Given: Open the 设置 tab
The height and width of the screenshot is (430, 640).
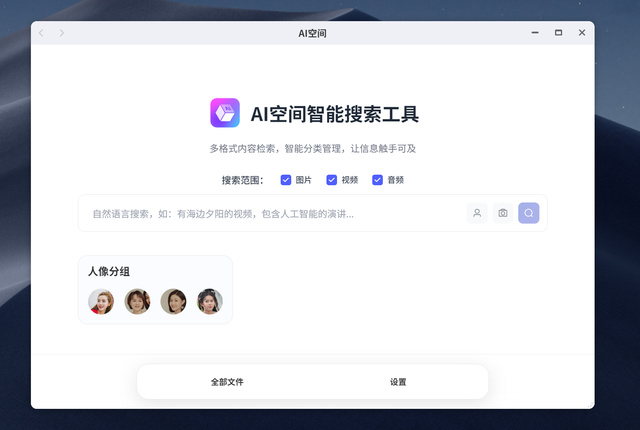Looking at the screenshot, I should pyautogui.click(x=398, y=382).
